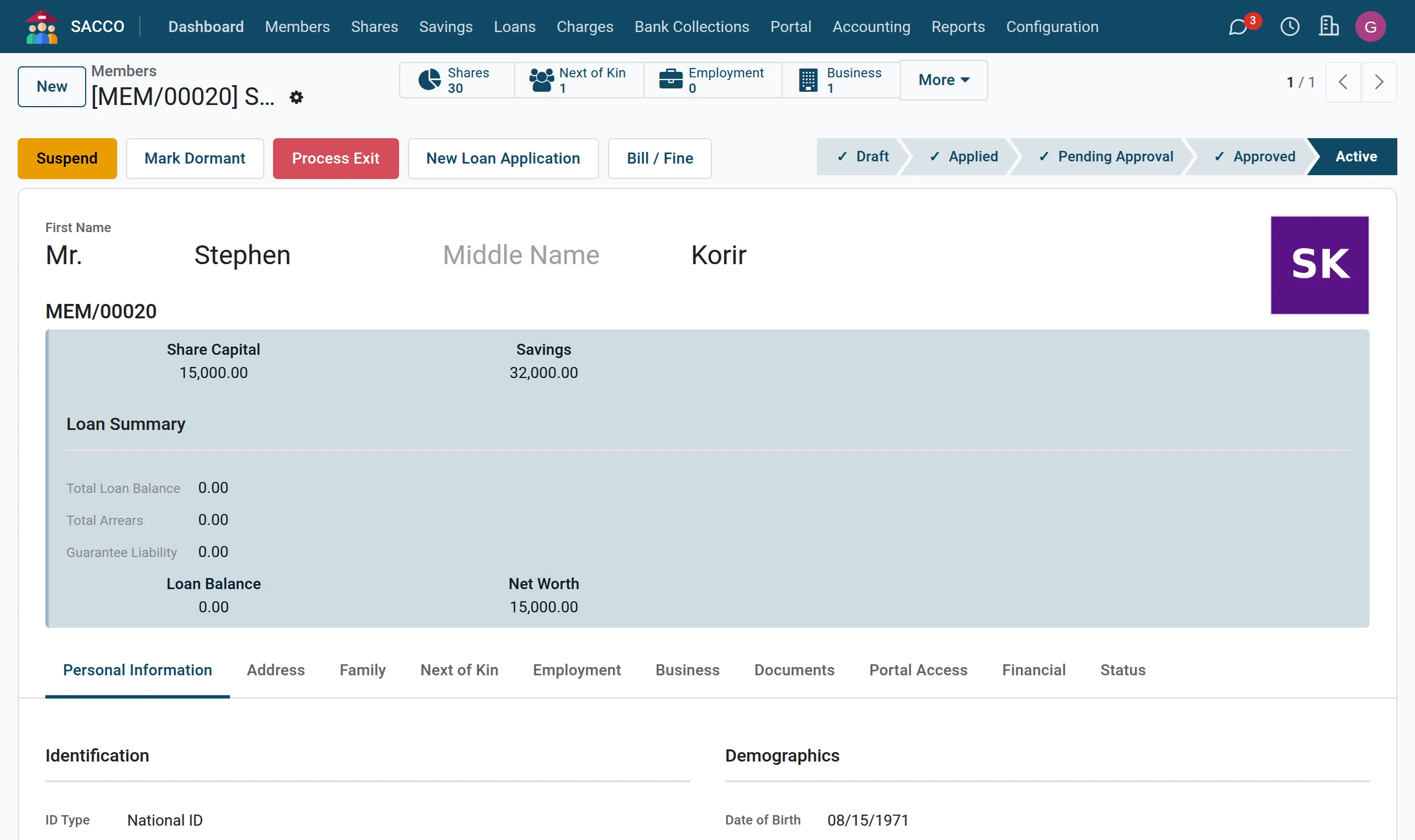Screen dimensions: 1415x840
Task: Open the Charges menu
Action: tap(585, 27)
